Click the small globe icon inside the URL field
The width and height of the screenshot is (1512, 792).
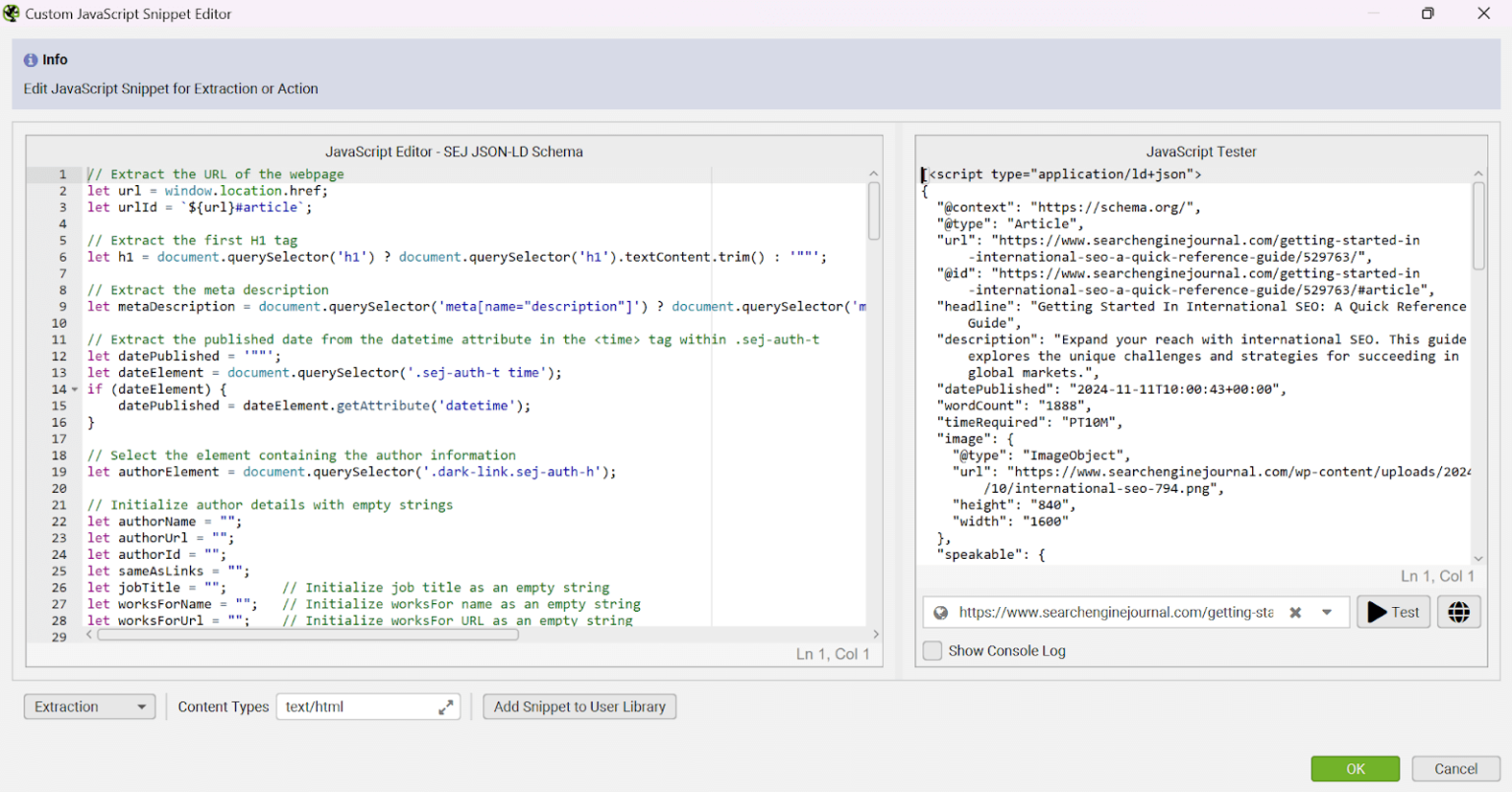click(941, 612)
